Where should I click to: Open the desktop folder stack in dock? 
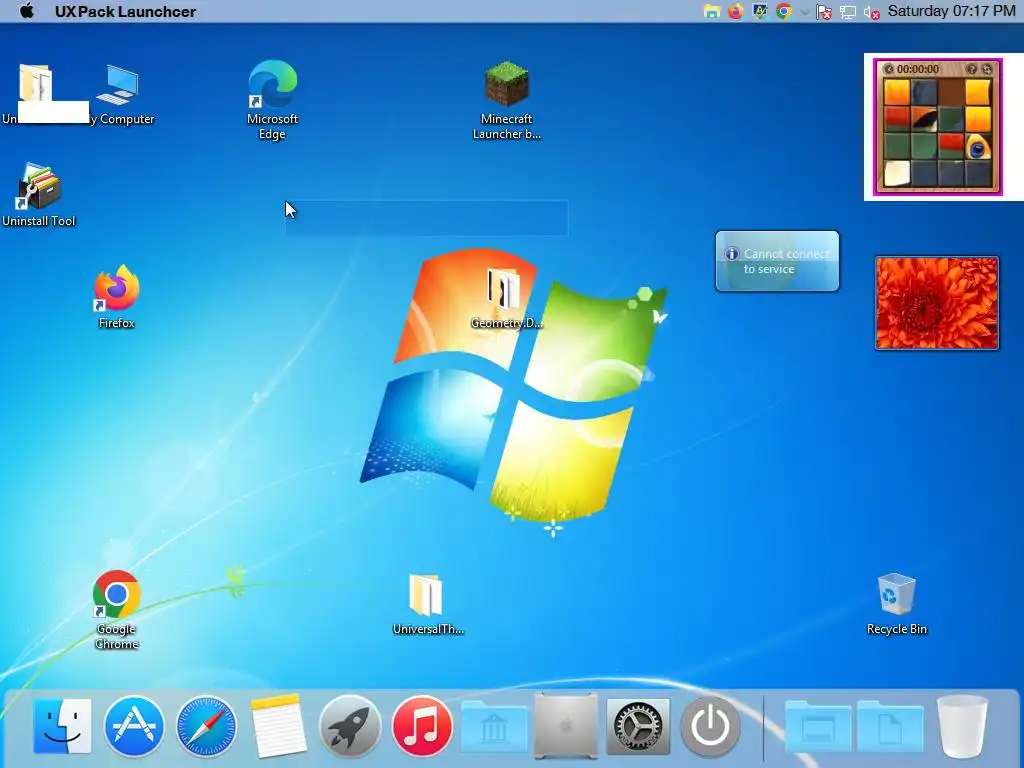point(818,726)
